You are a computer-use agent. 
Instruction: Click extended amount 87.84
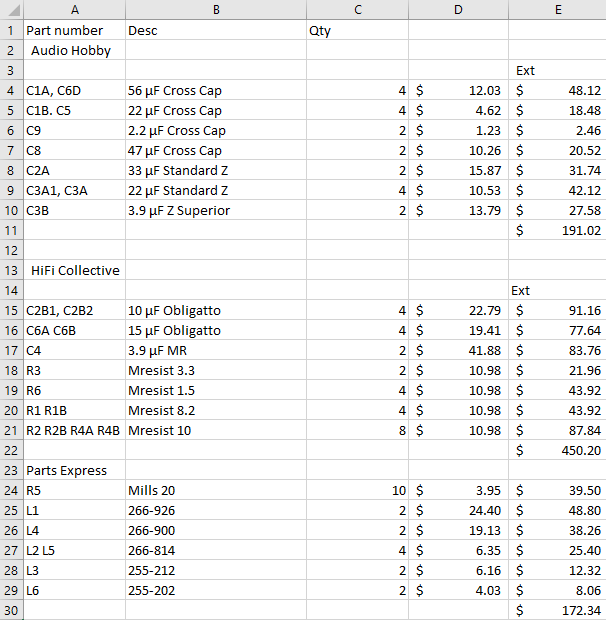[x=557, y=430]
